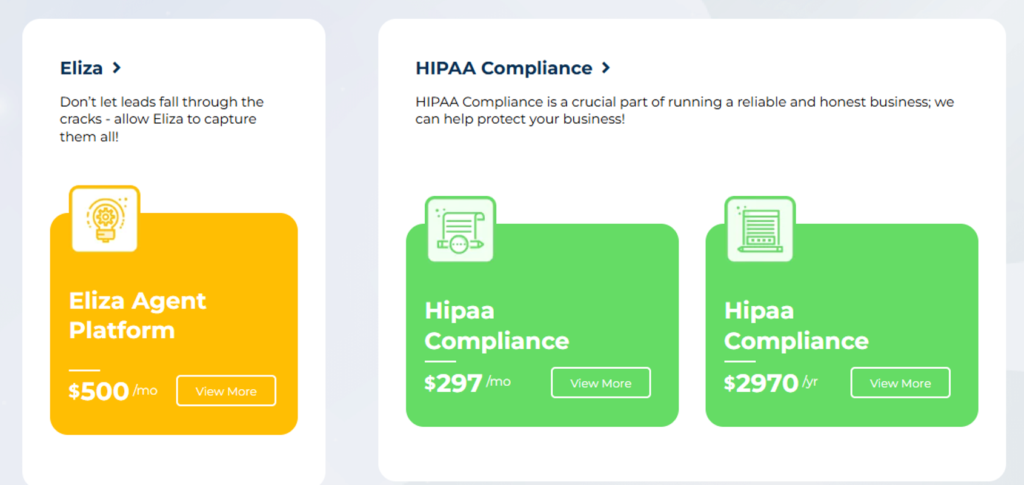Click the chevron beside HIPAA Compliance heading
1024x485 pixels.
605,67
